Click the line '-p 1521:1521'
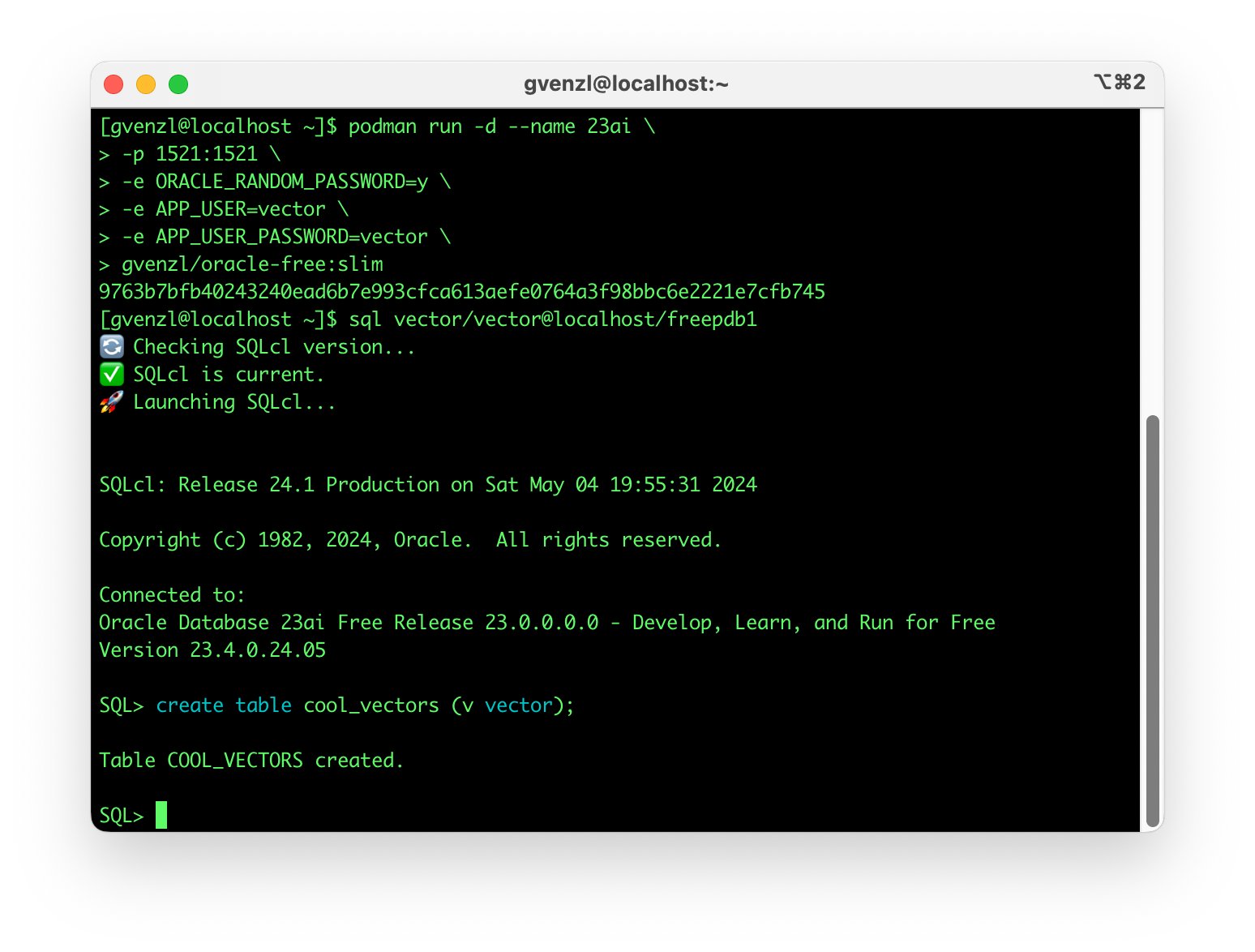This screenshot has height=952, width=1255. (x=190, y=154)
